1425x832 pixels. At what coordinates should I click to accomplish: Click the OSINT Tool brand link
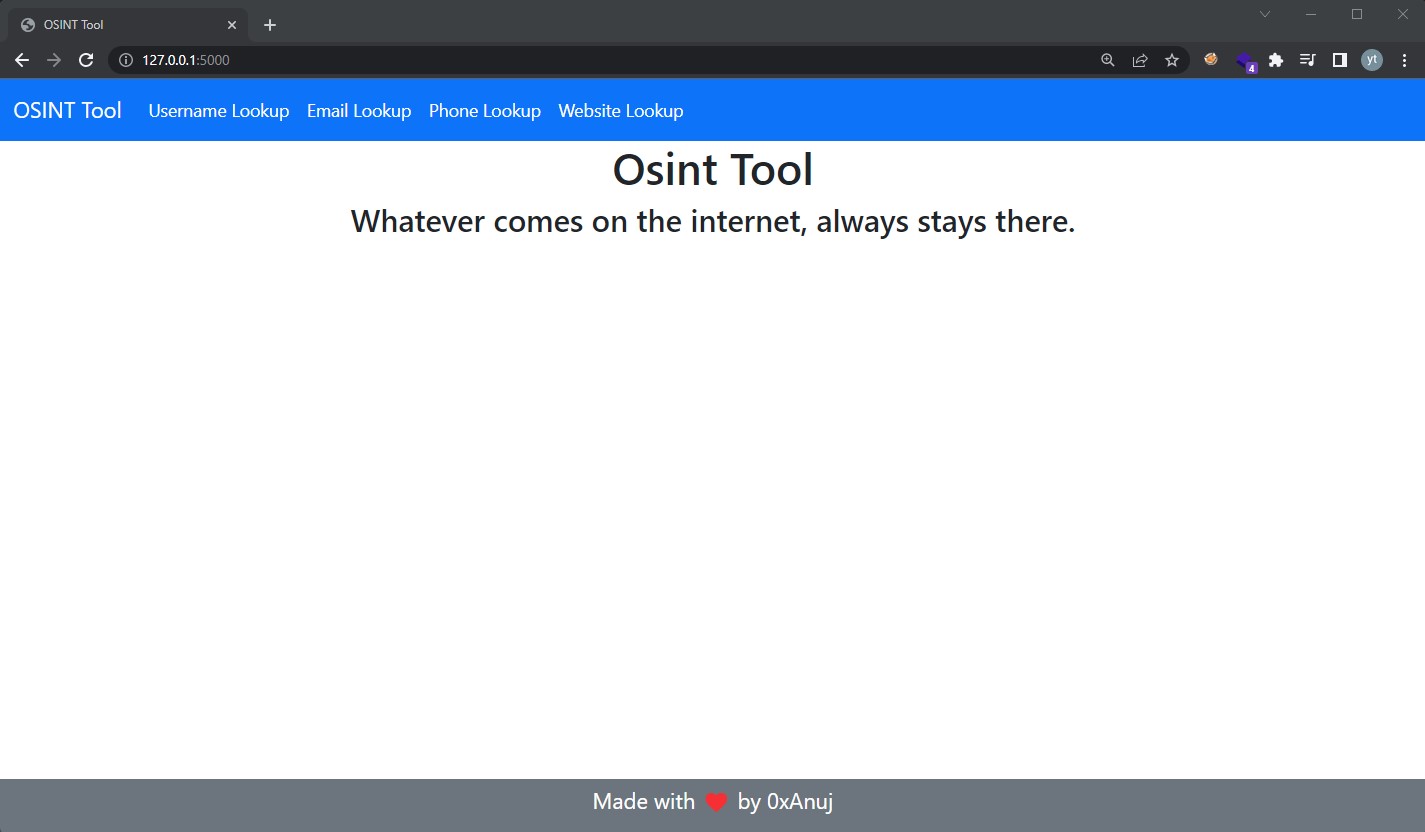coord(66,110)
